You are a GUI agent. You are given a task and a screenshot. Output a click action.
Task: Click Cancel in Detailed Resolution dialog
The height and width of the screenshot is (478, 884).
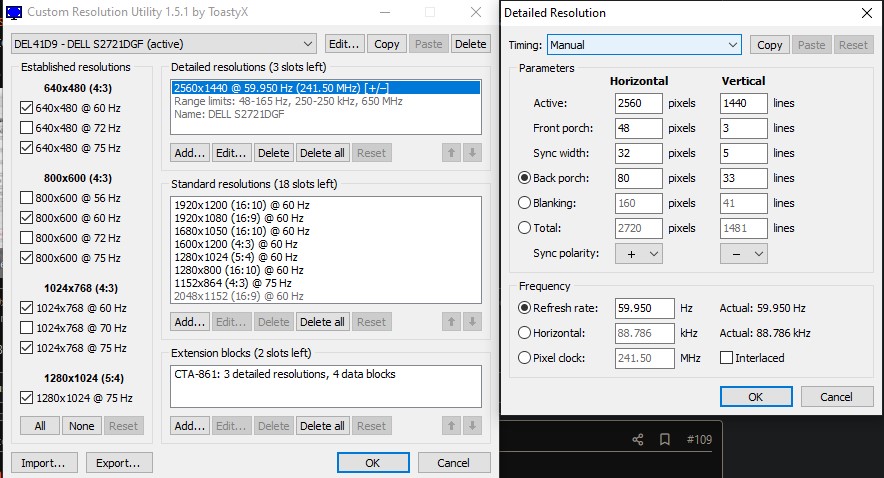[x=837, y=397]
